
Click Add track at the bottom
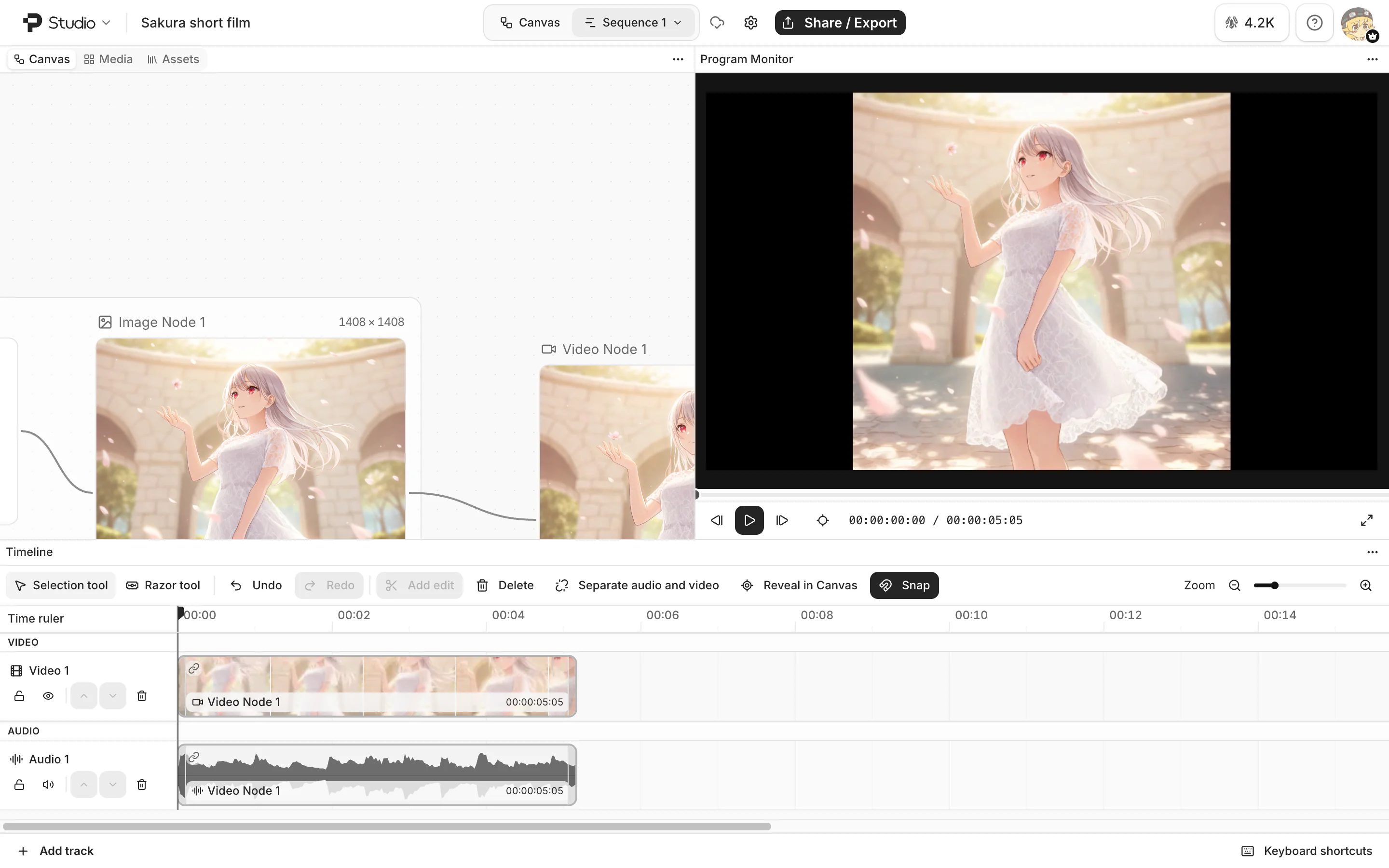click(55, 851)
